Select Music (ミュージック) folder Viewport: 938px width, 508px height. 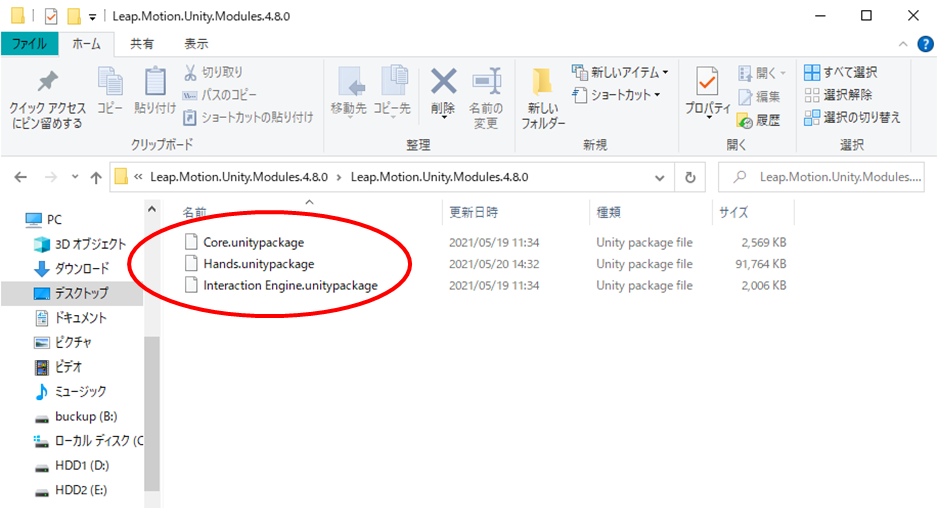[x=71, y=391]
